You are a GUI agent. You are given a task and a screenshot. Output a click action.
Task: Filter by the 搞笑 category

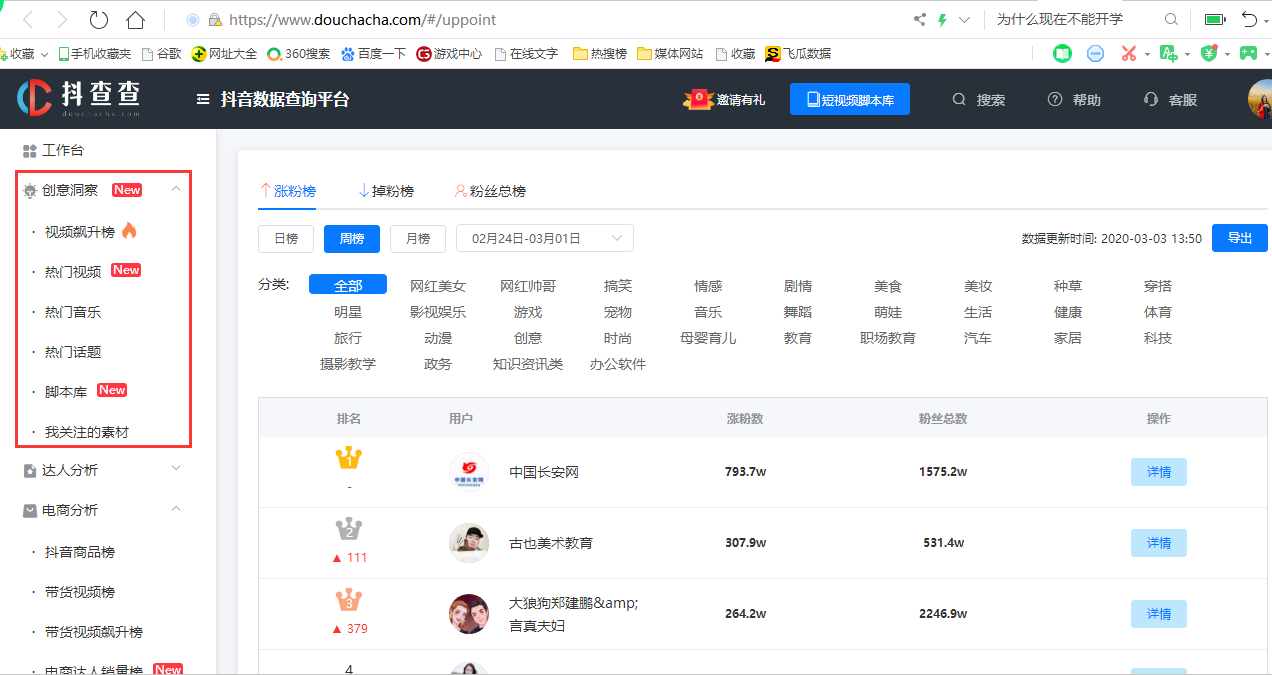tap(618, 286)
